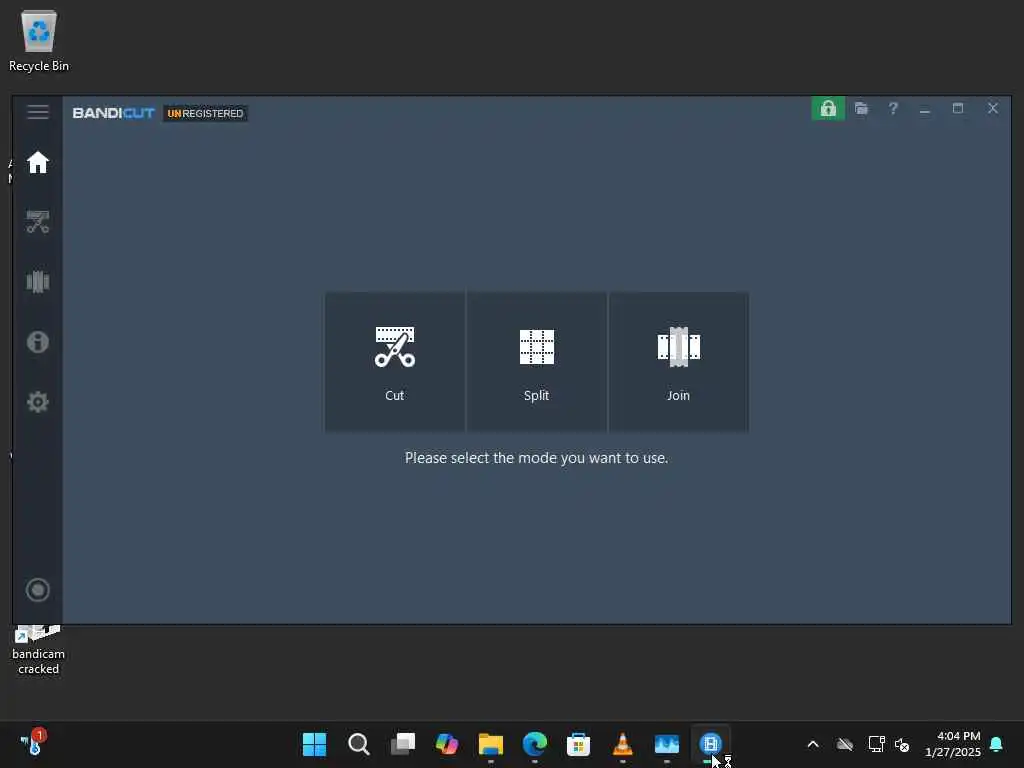1024x768 pixels.
Task: Open taskbar Search
Action: (x=359, y=744)
